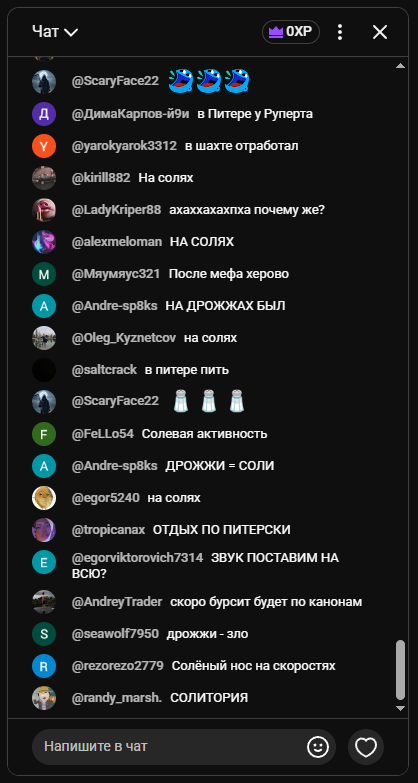The image size is (418, 783).
Task: Select username @alexmeloman
Action: tap(117, 242)
